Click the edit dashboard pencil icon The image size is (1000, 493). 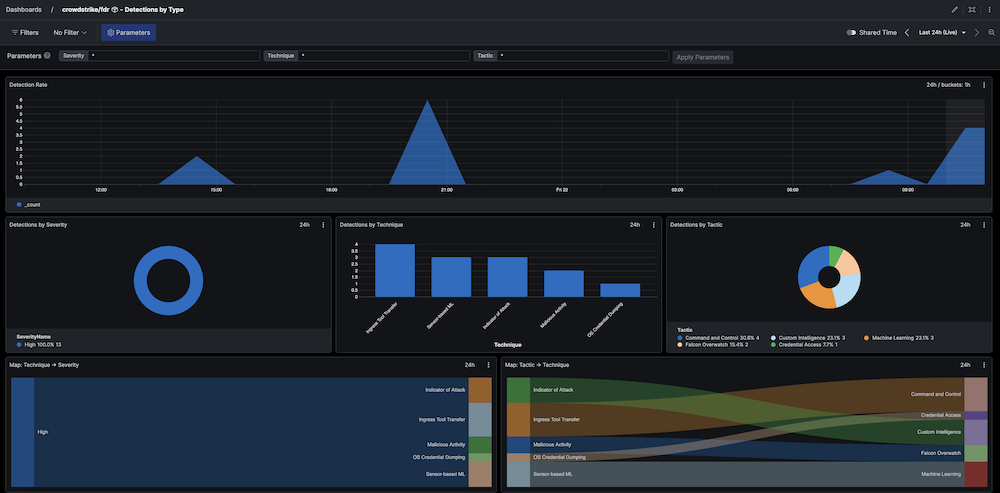[x=954, y=9]
